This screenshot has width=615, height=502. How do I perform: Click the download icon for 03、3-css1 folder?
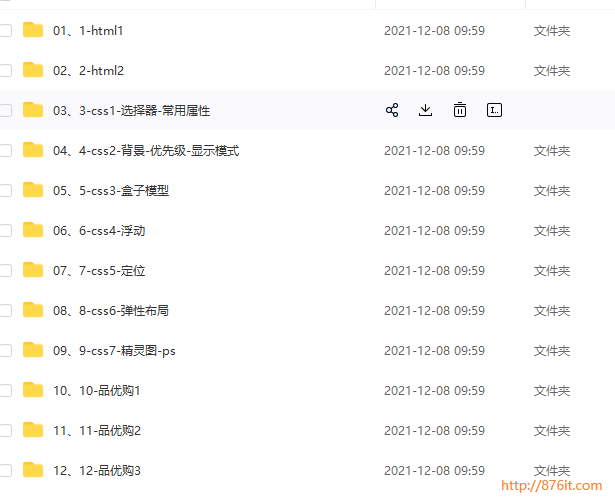[x=426, y=110]
